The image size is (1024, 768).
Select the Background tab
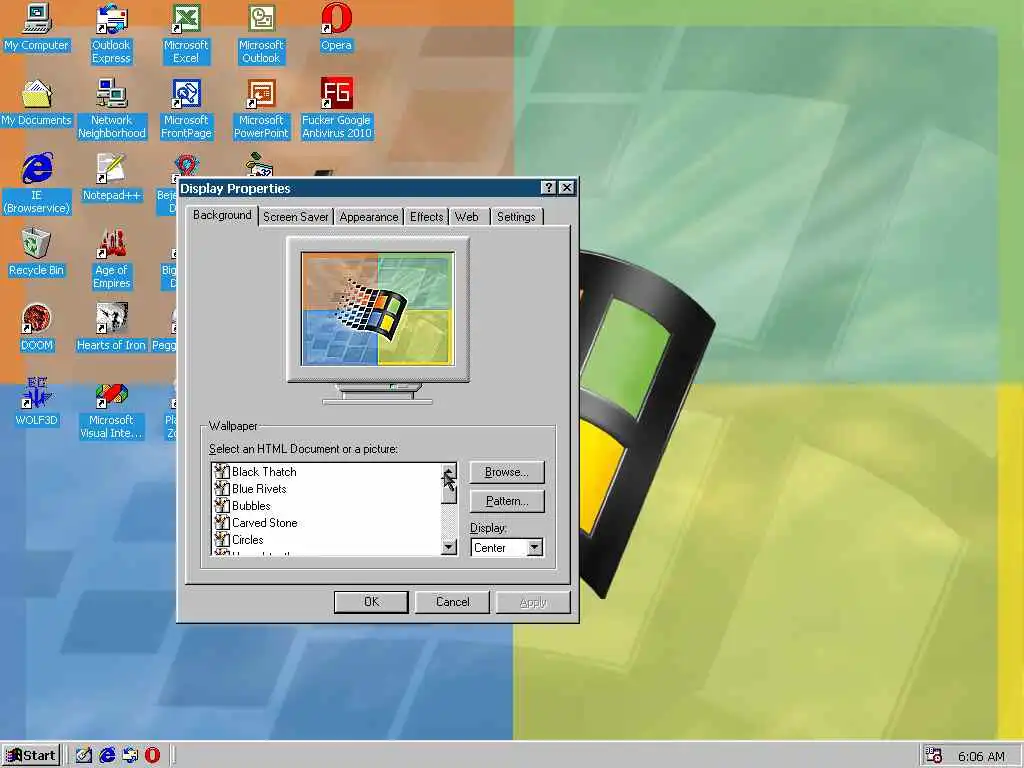pyautogui.click(x=222, y=216)
